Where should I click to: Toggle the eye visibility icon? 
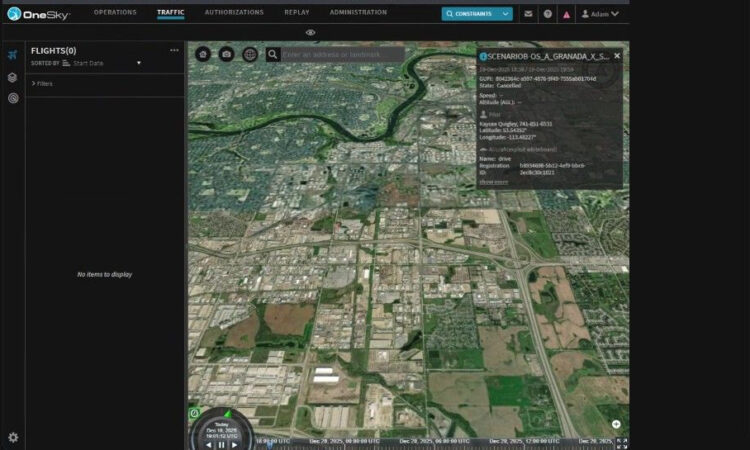tap(310, 32)
